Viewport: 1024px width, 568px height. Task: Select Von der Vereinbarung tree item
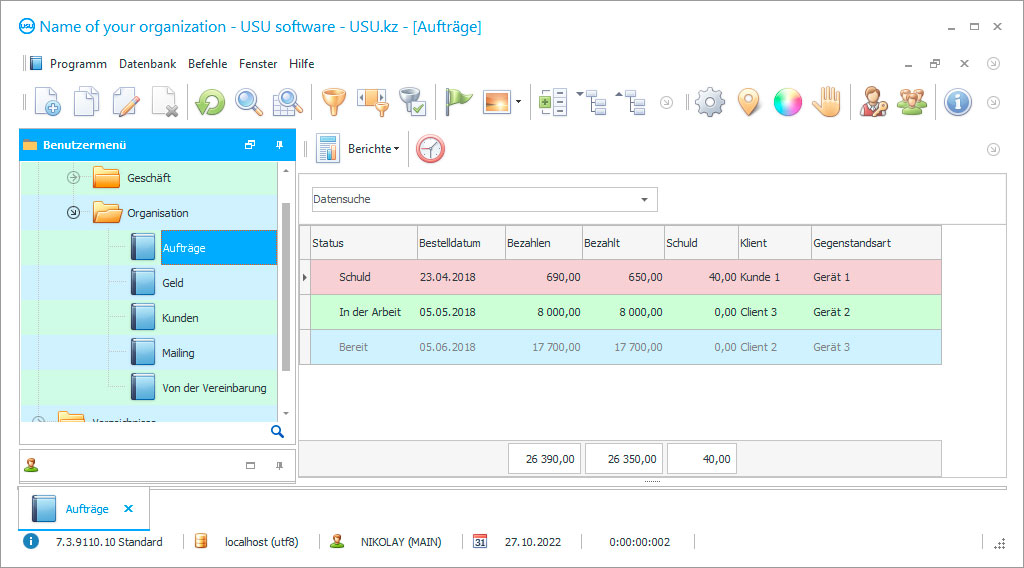214,388
